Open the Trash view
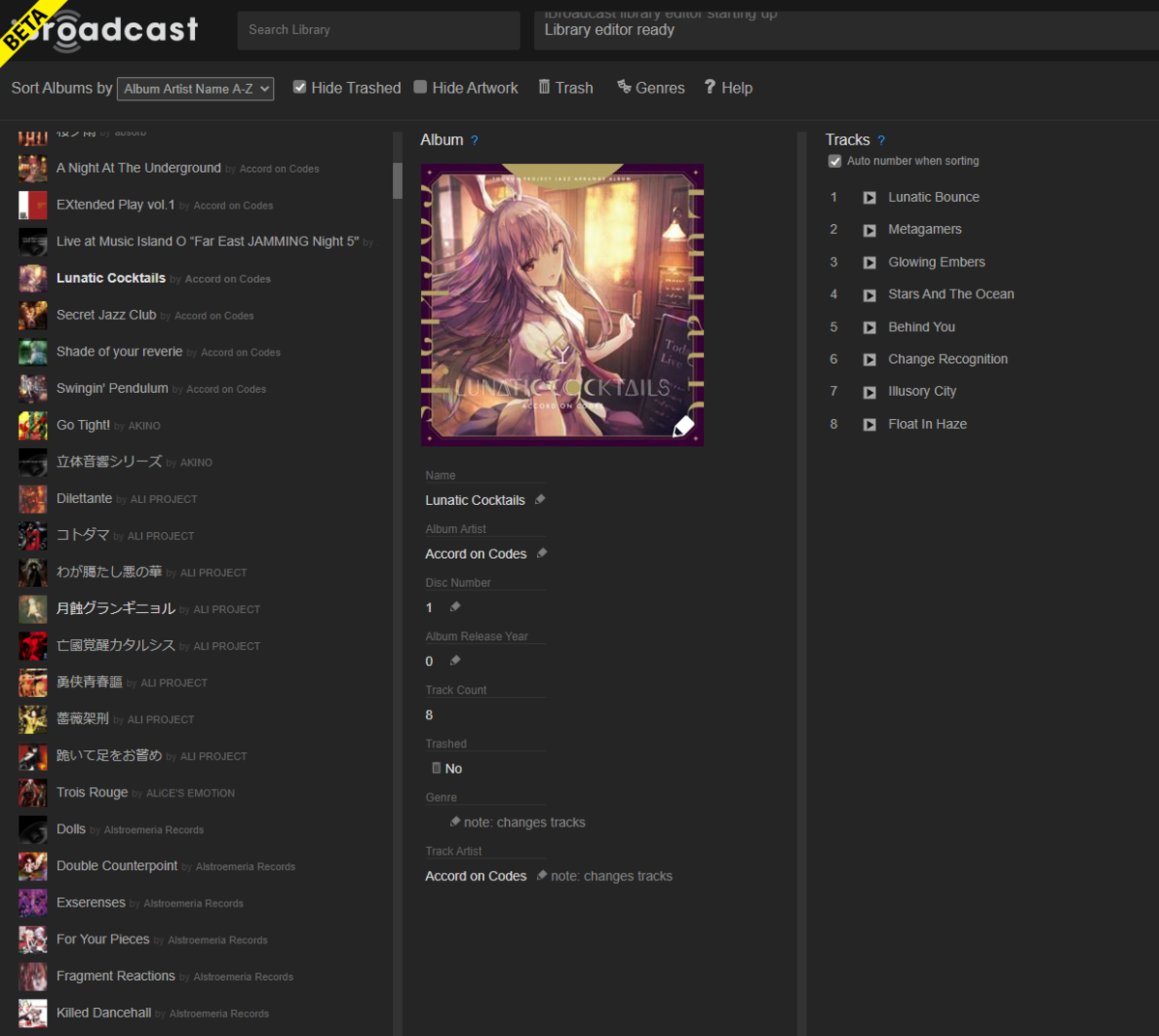This screenshot has width=1159, height=1036. click(x=565, y=88)
